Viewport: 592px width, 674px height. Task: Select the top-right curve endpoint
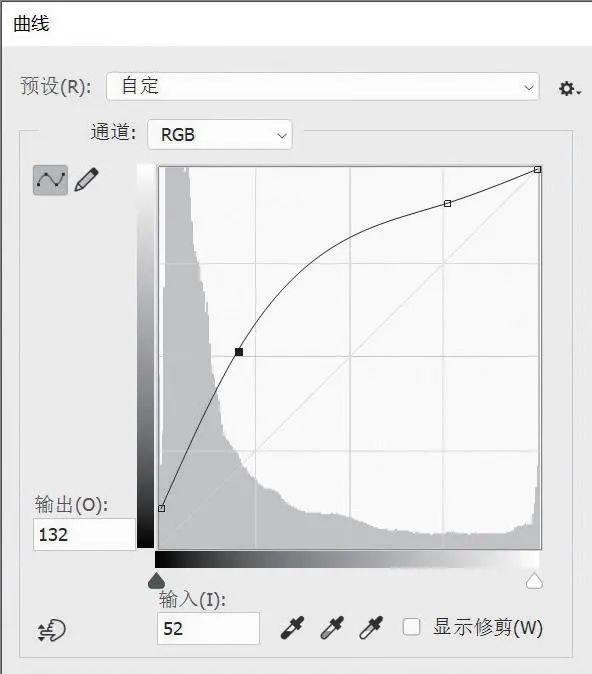537,170
